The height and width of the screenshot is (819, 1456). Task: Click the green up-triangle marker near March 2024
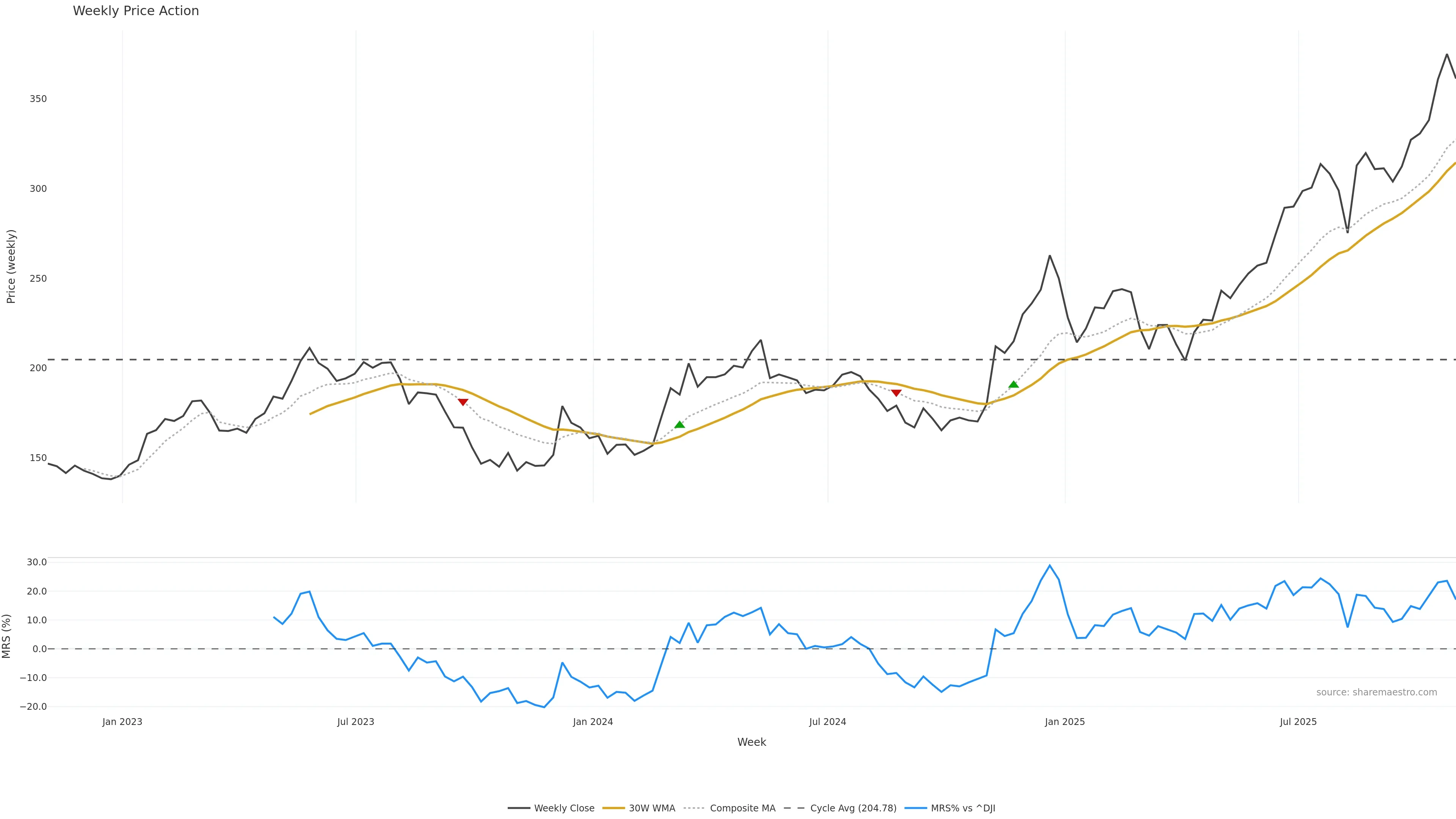[679, 425]
